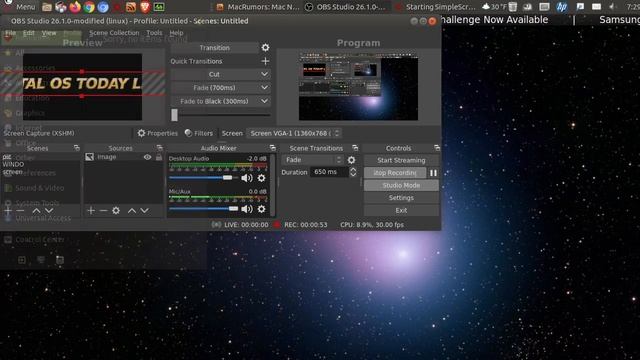This screenshot has width=640, height=360.
Task: Click Stop Recording
Action: [395, 173]
